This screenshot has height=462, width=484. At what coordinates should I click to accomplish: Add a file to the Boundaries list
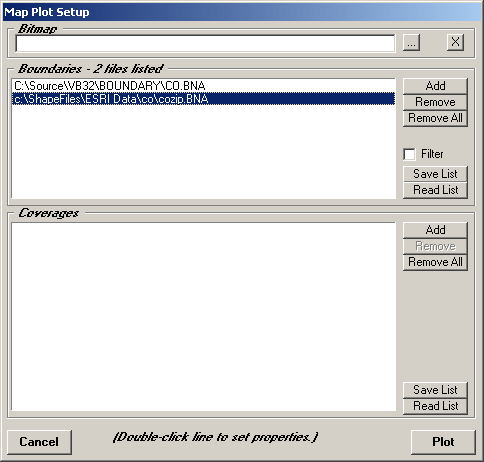point(435,86)
